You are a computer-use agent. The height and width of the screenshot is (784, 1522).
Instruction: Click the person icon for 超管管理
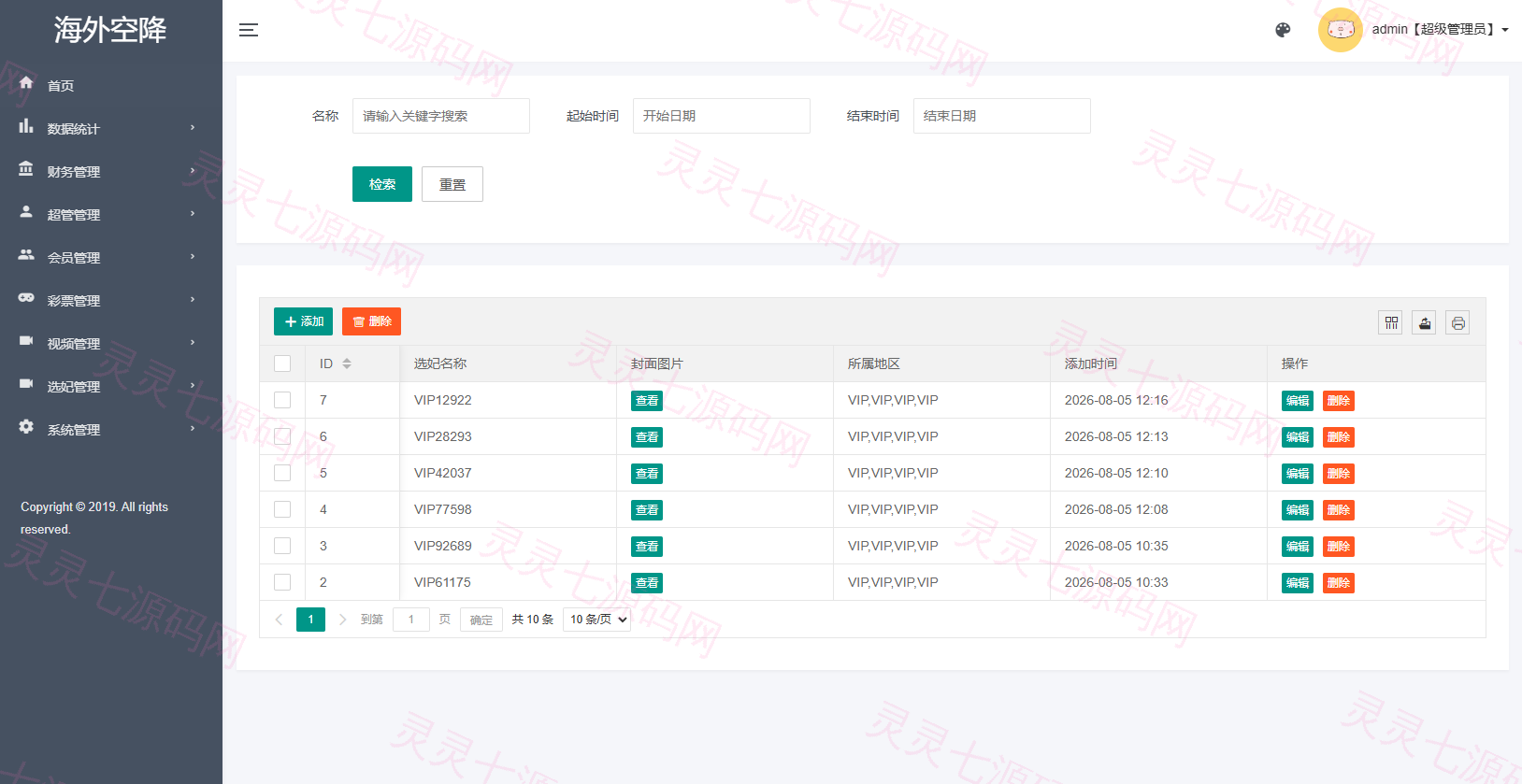(26, 212)
